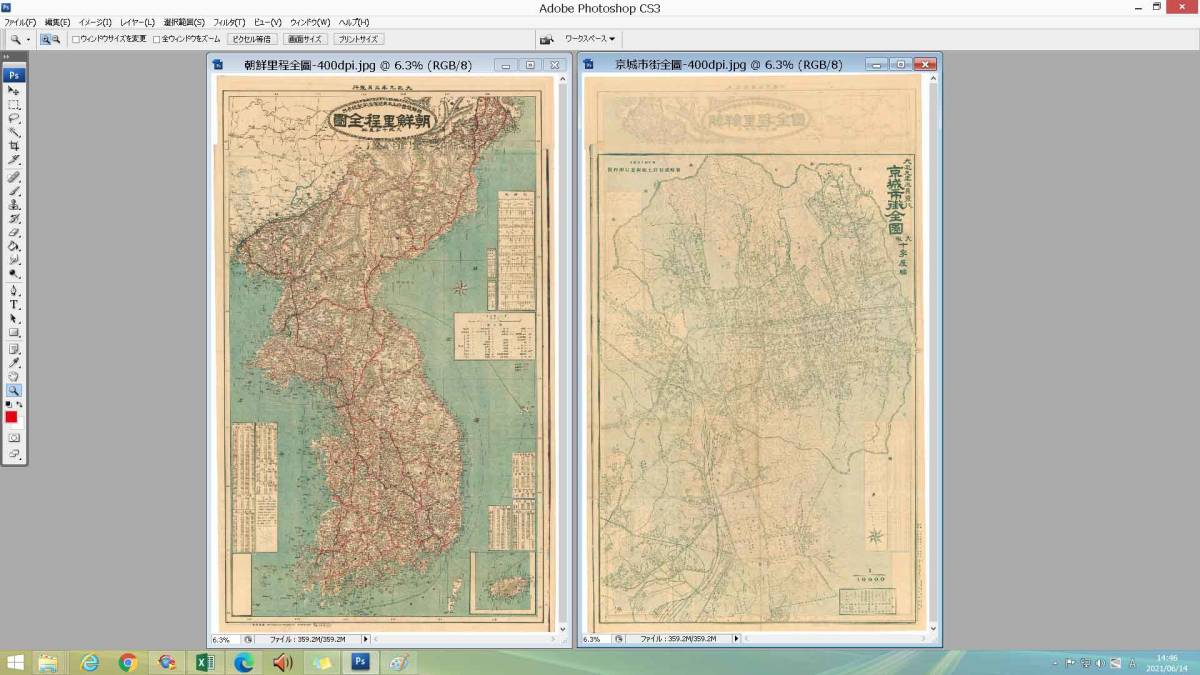Select the Pen tool
1200x675 pixels.
point(14,291)
